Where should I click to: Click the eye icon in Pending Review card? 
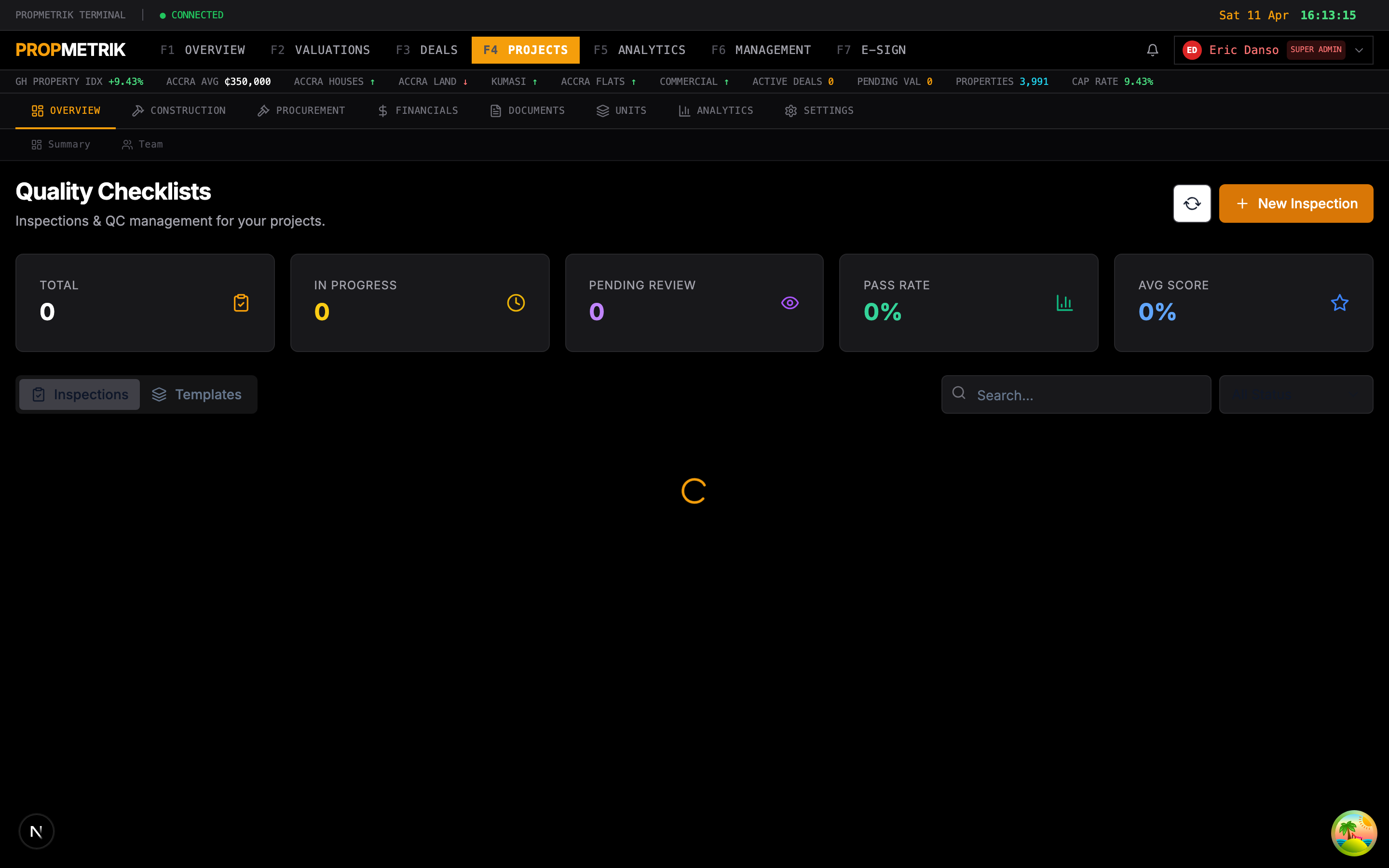[x=790, y=302]
